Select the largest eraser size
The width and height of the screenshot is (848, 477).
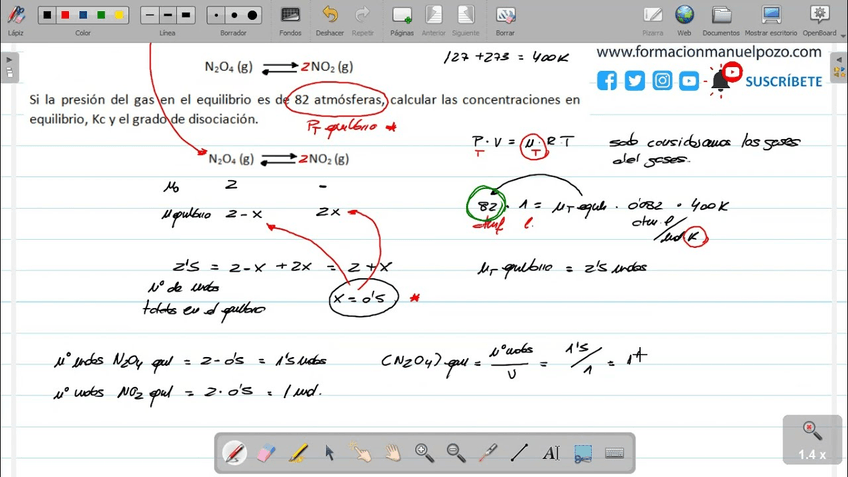point(252,15)
